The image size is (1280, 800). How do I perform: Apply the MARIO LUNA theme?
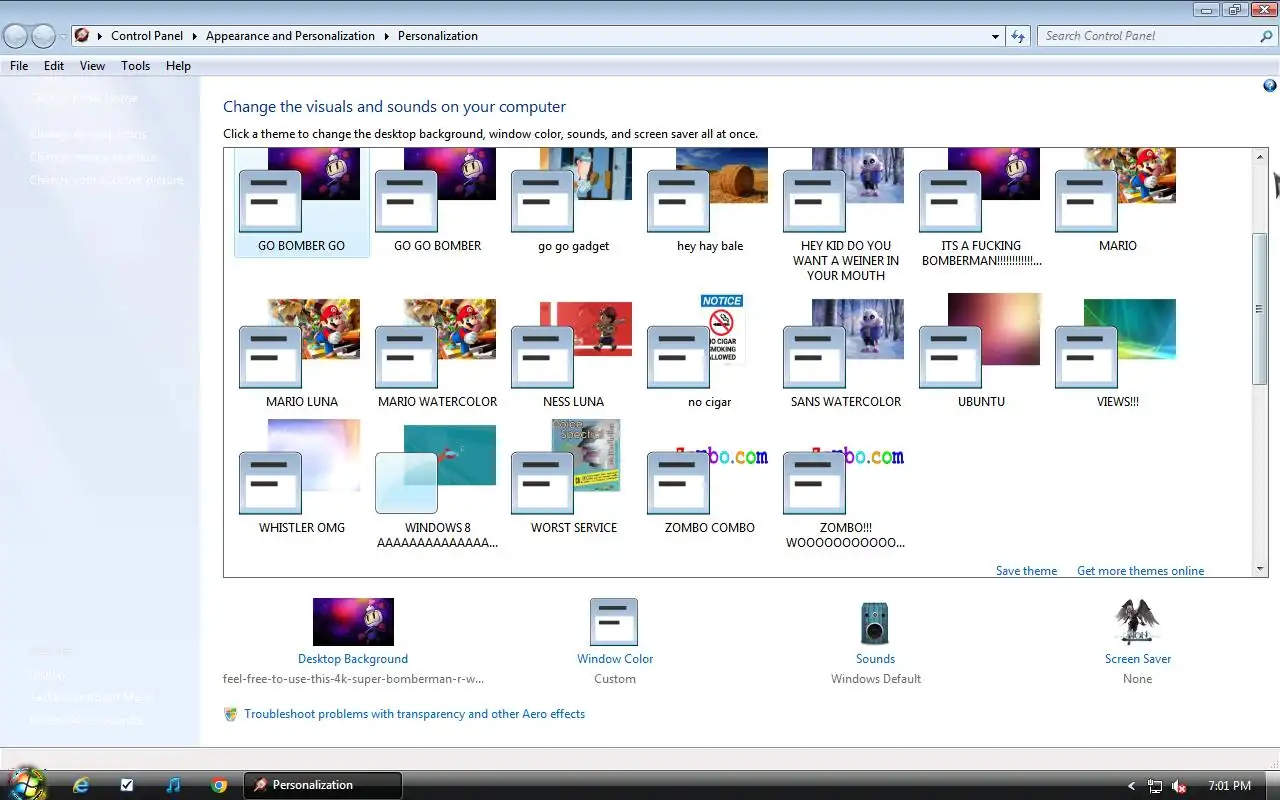coord(301,353)
